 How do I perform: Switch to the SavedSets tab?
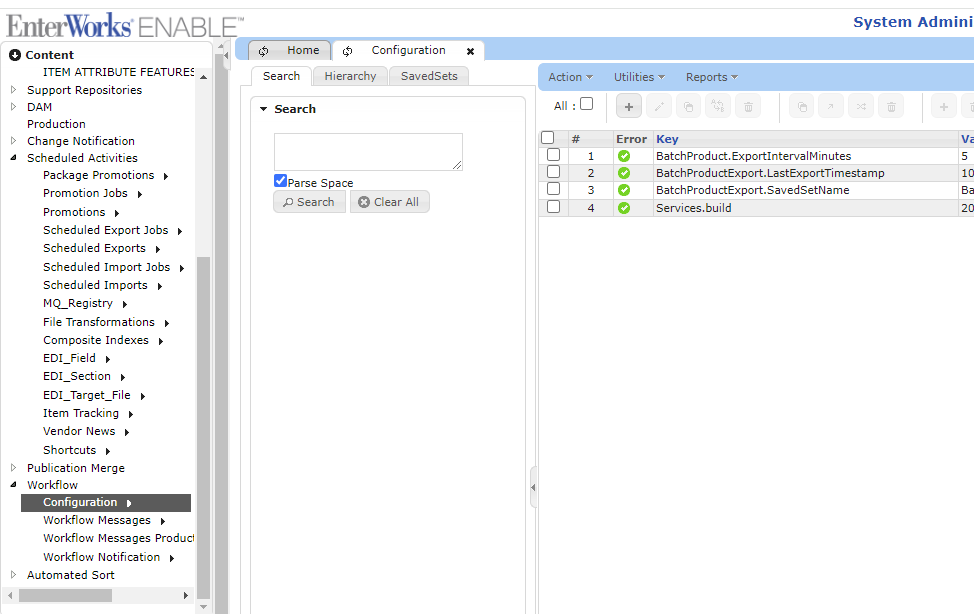[429, 76]
